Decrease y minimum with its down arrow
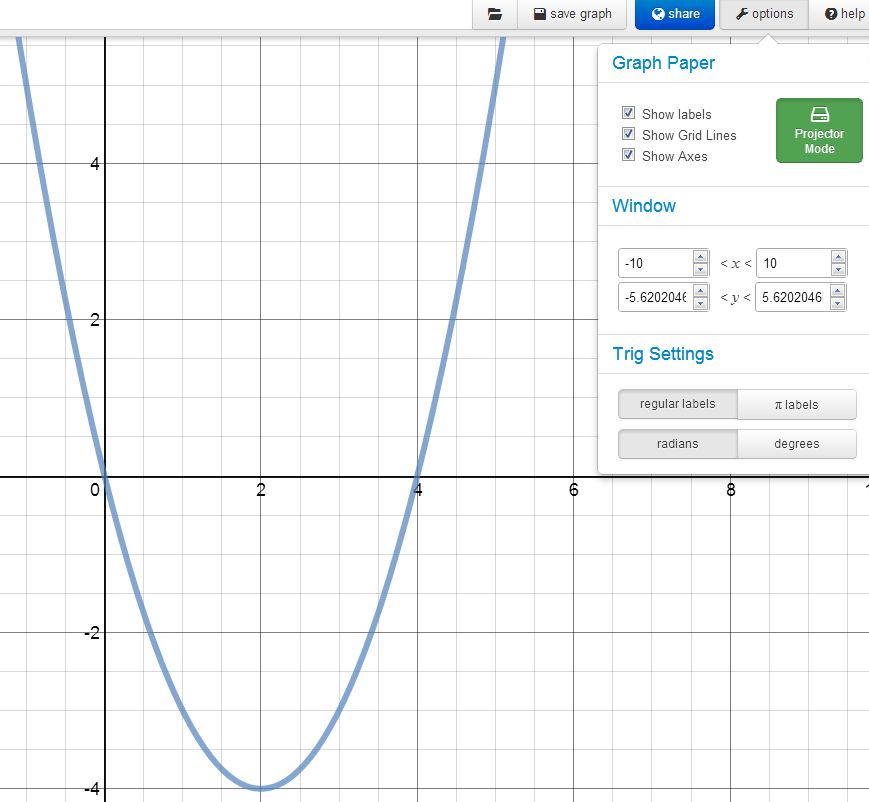 [701, 304]
